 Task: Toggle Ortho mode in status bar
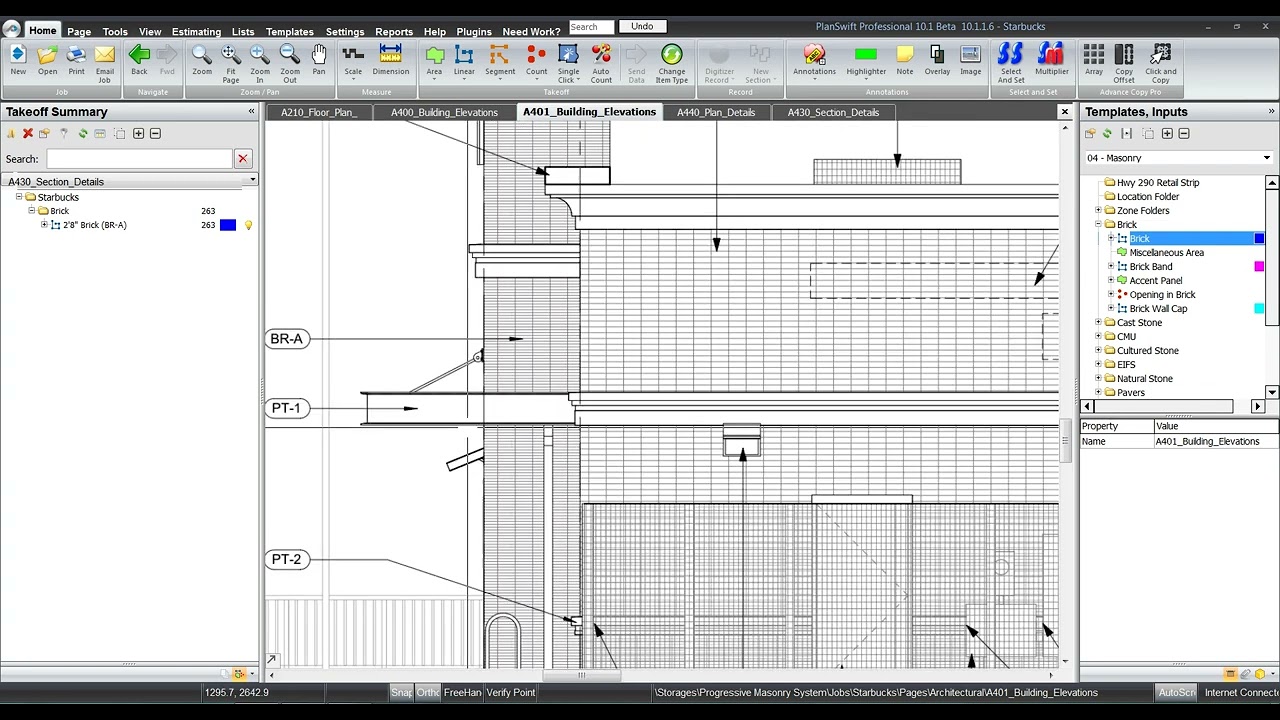pyautogui.click(x=427, y=692)
